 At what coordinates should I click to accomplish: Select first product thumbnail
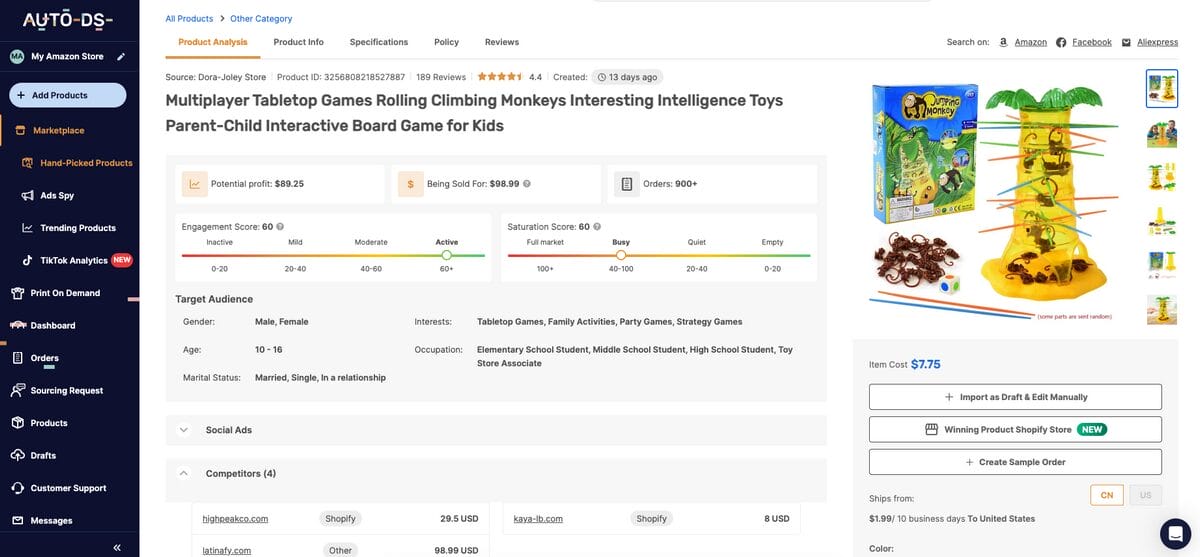click(1161, 88)
